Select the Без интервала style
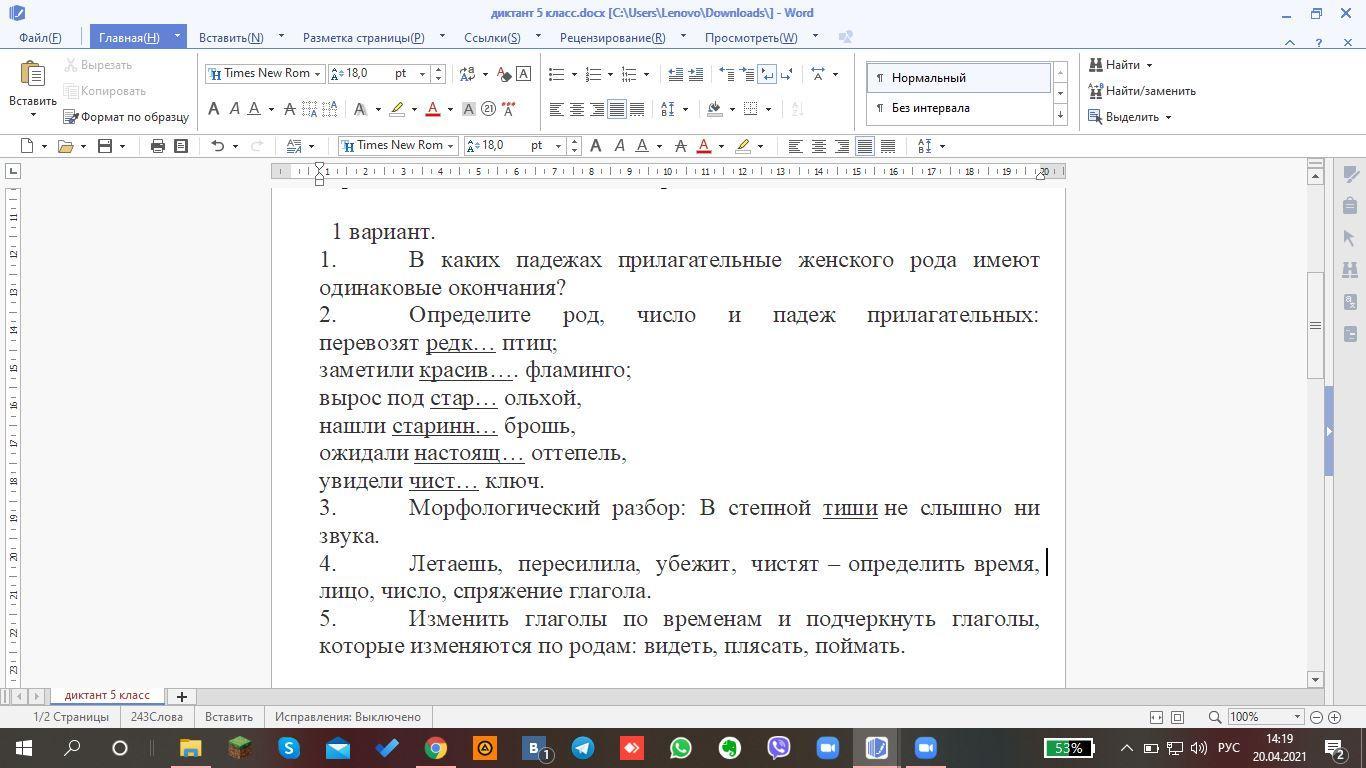 pyautogui.click(x=930, y=108)
